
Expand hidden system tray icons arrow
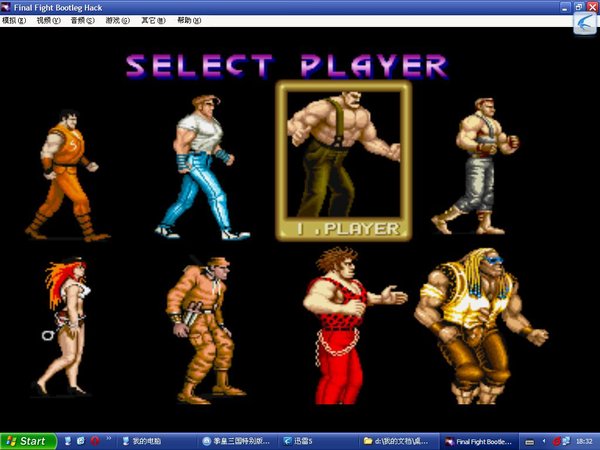coord(544,442)
